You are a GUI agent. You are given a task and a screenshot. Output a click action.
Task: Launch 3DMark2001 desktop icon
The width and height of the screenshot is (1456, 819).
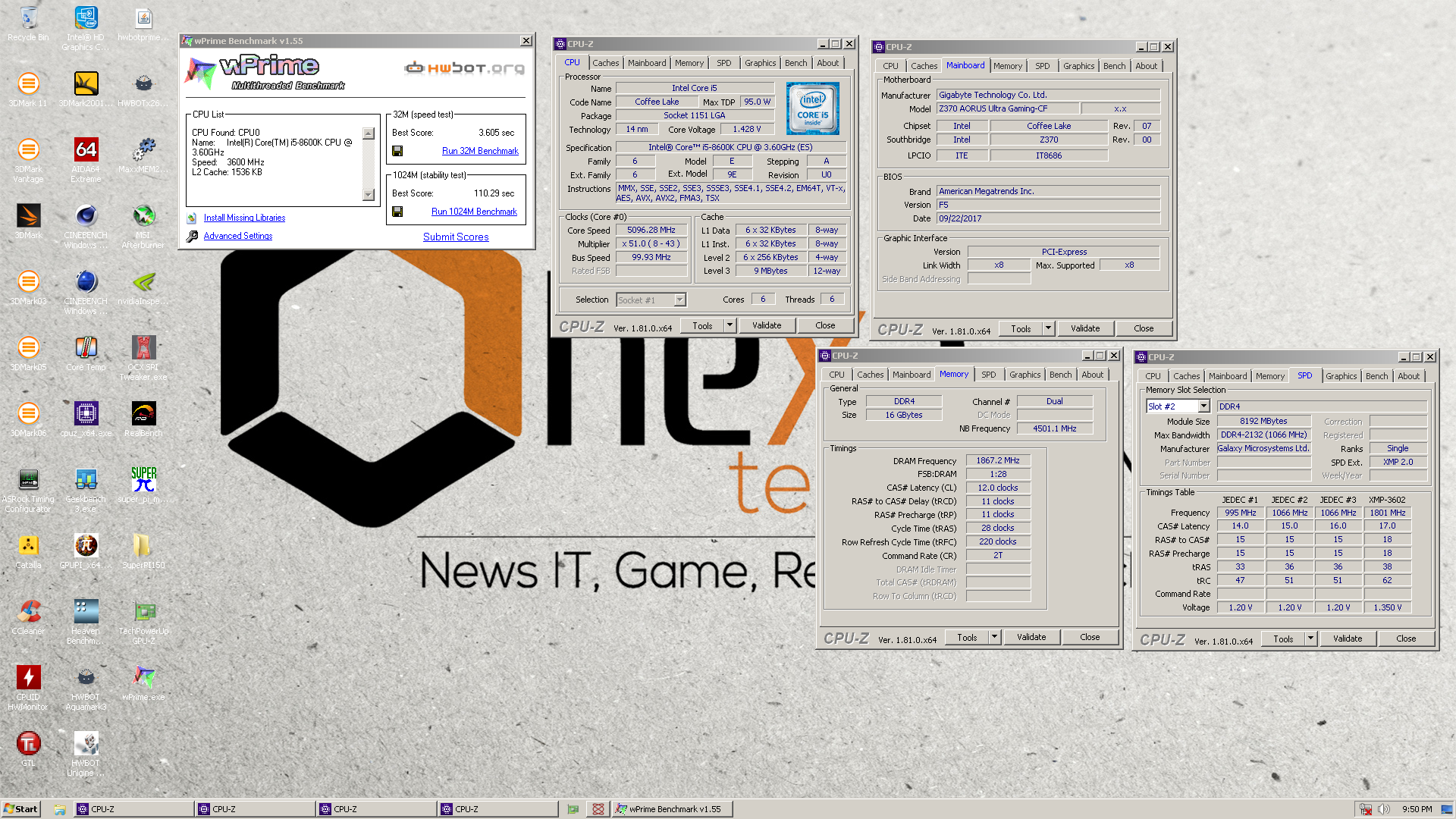point(86,89)
